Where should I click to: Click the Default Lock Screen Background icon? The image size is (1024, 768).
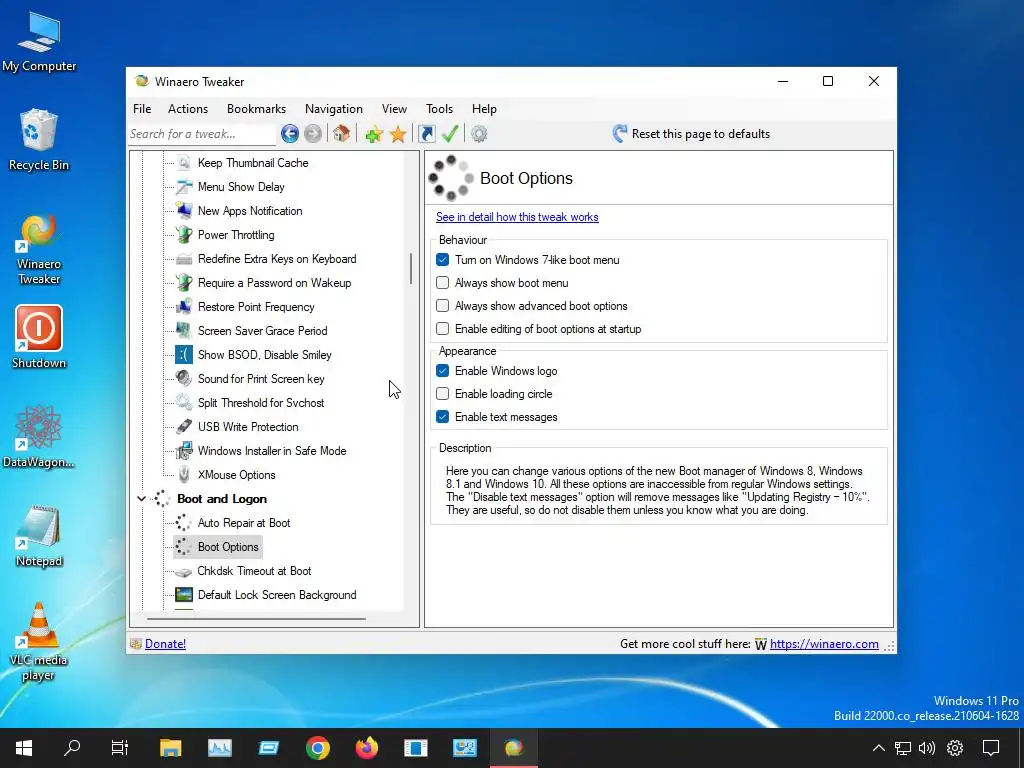[x=184, y=595]
